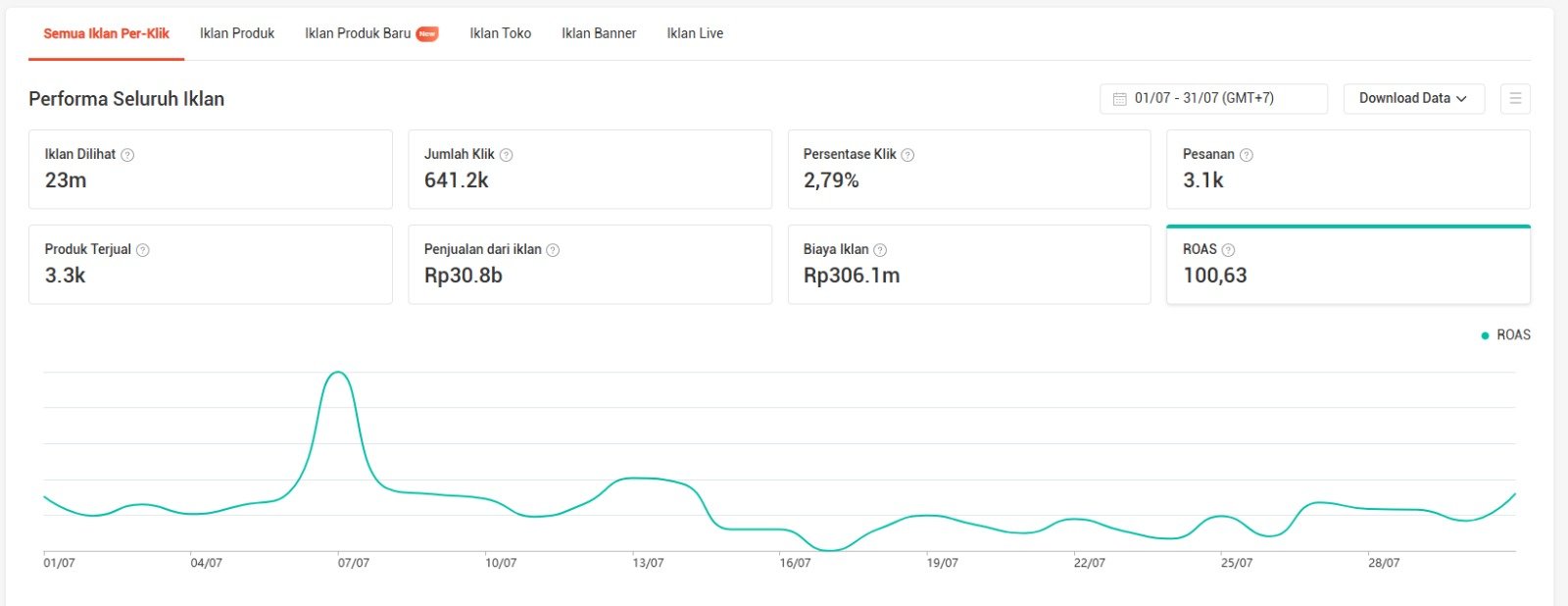
Task: Click question mark icon beside ROAS
Action: [1228, 250]
